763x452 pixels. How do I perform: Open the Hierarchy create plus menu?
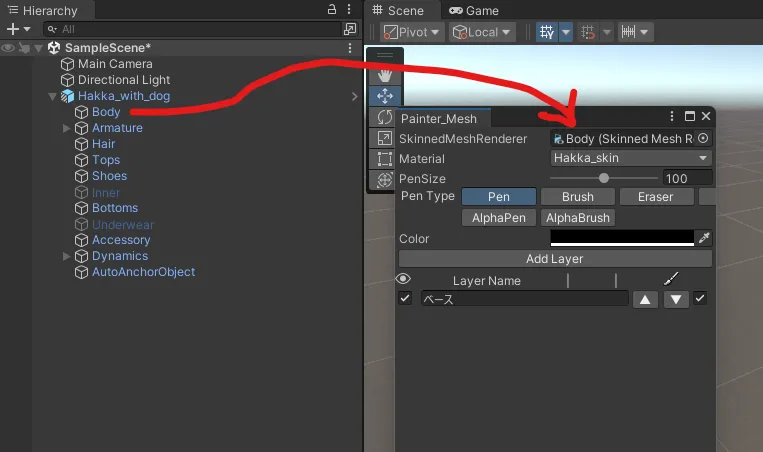18,29
